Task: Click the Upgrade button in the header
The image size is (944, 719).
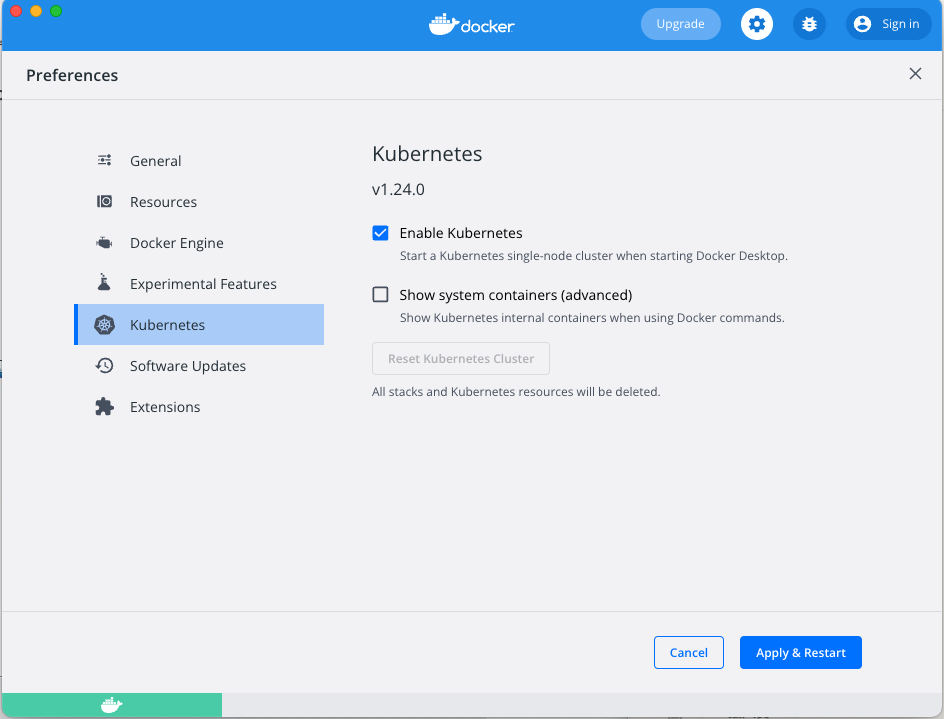Action: 680,24
